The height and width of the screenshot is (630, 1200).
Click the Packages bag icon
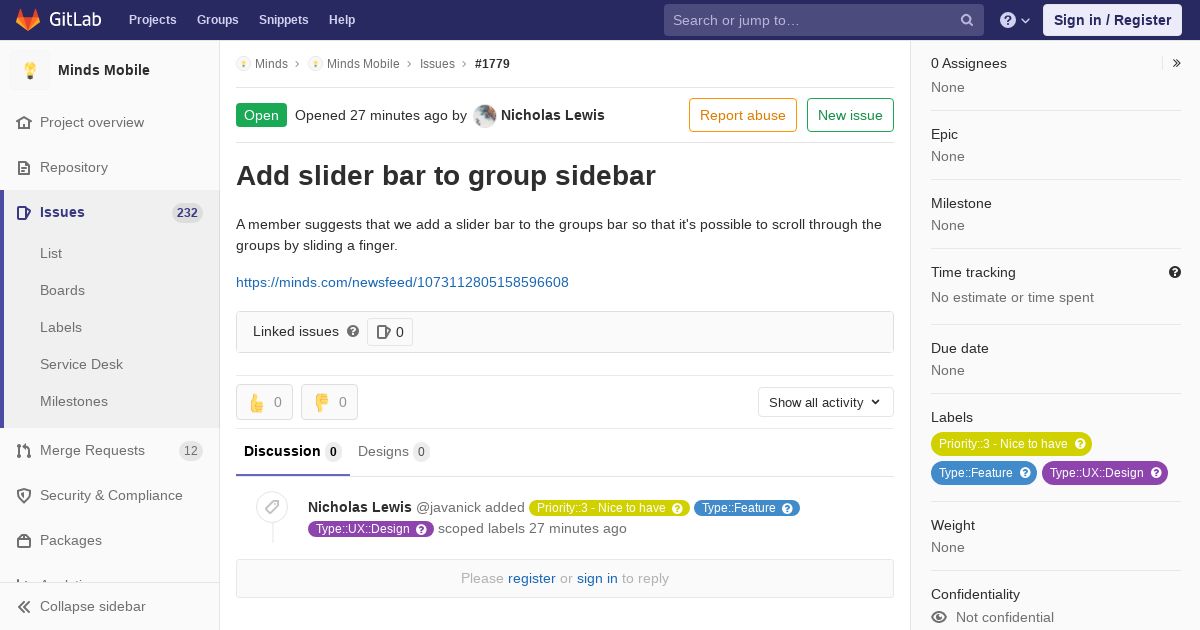(x=24, y=540)
